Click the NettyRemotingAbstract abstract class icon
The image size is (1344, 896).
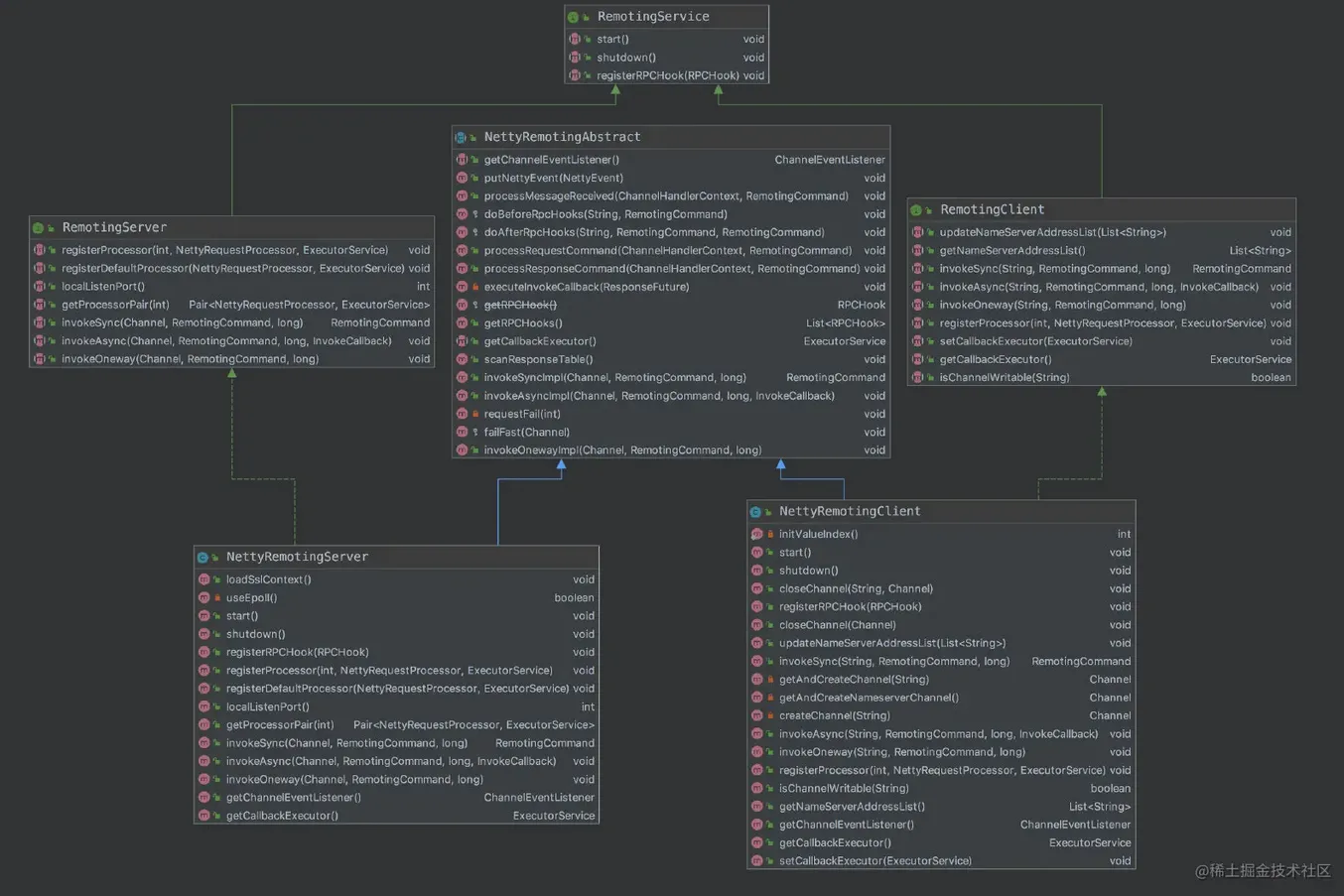[461, 137]
